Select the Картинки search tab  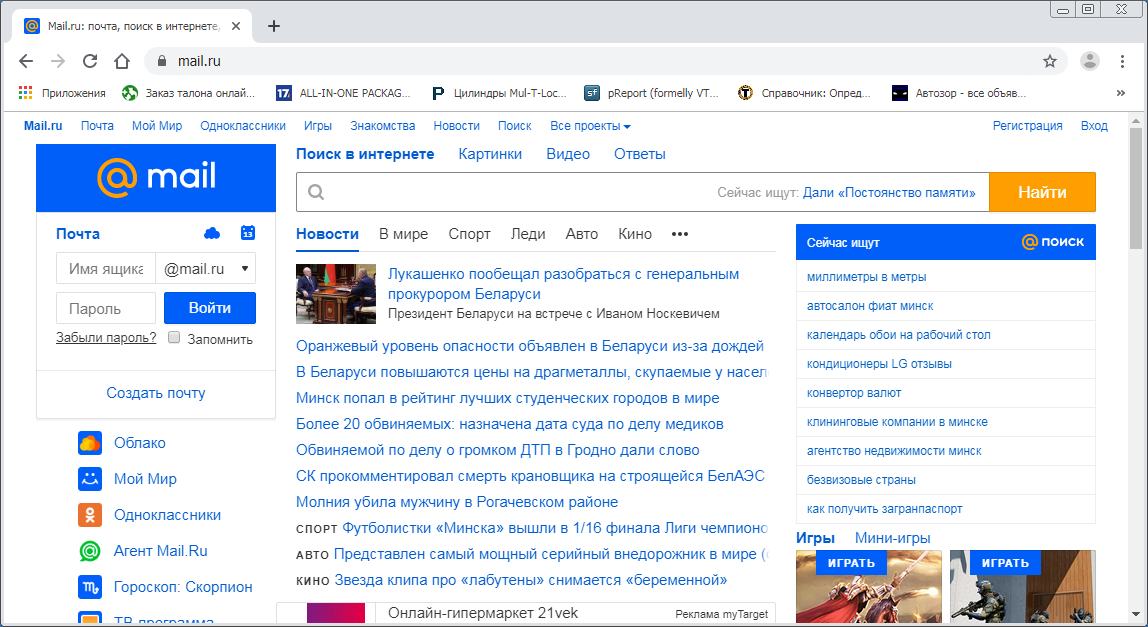490,154
